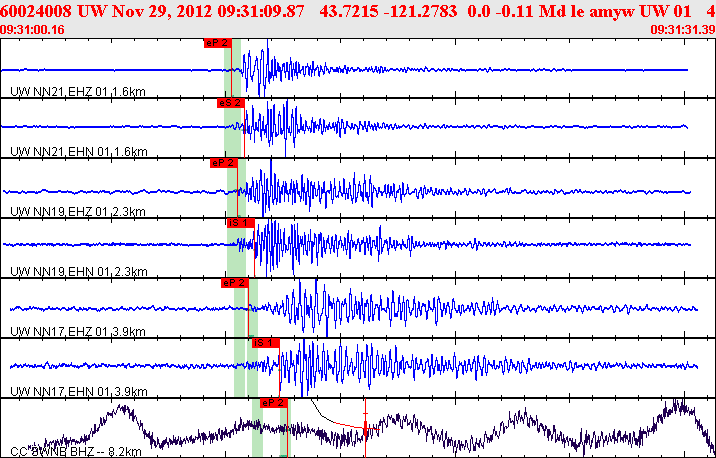Select the iS 1 pick flag on NN19 EHN
Image resolution: width=716 pixels, height=458 pixels.
241,223
